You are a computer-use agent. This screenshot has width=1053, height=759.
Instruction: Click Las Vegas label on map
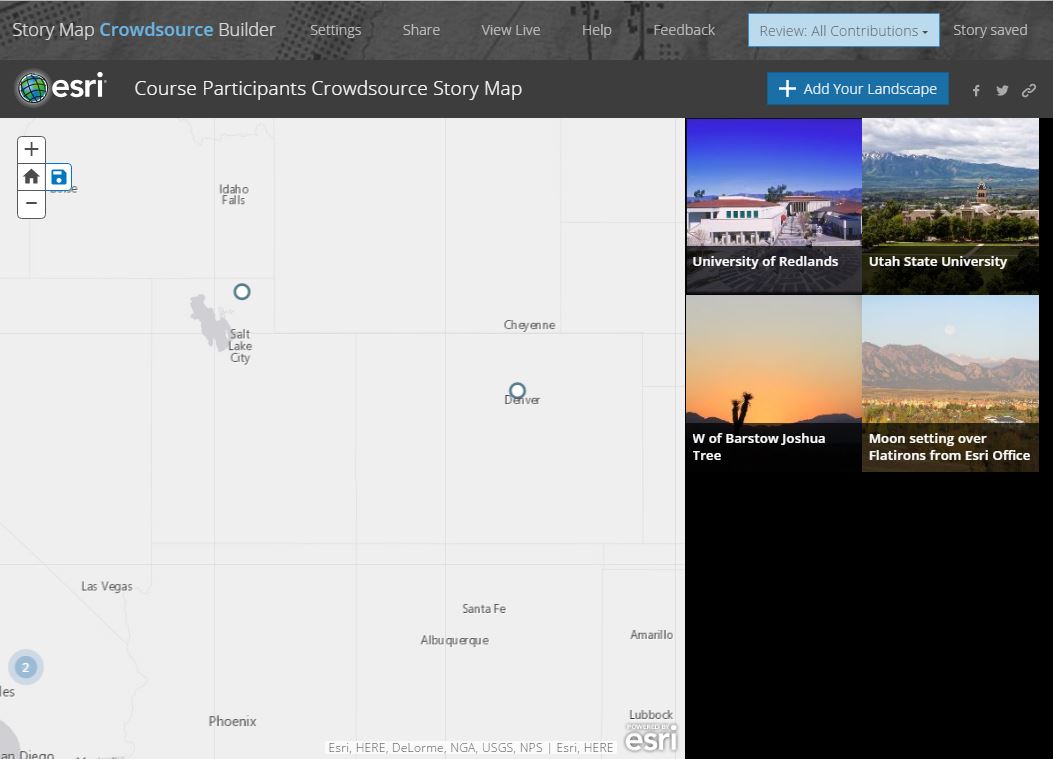[107, 586]
